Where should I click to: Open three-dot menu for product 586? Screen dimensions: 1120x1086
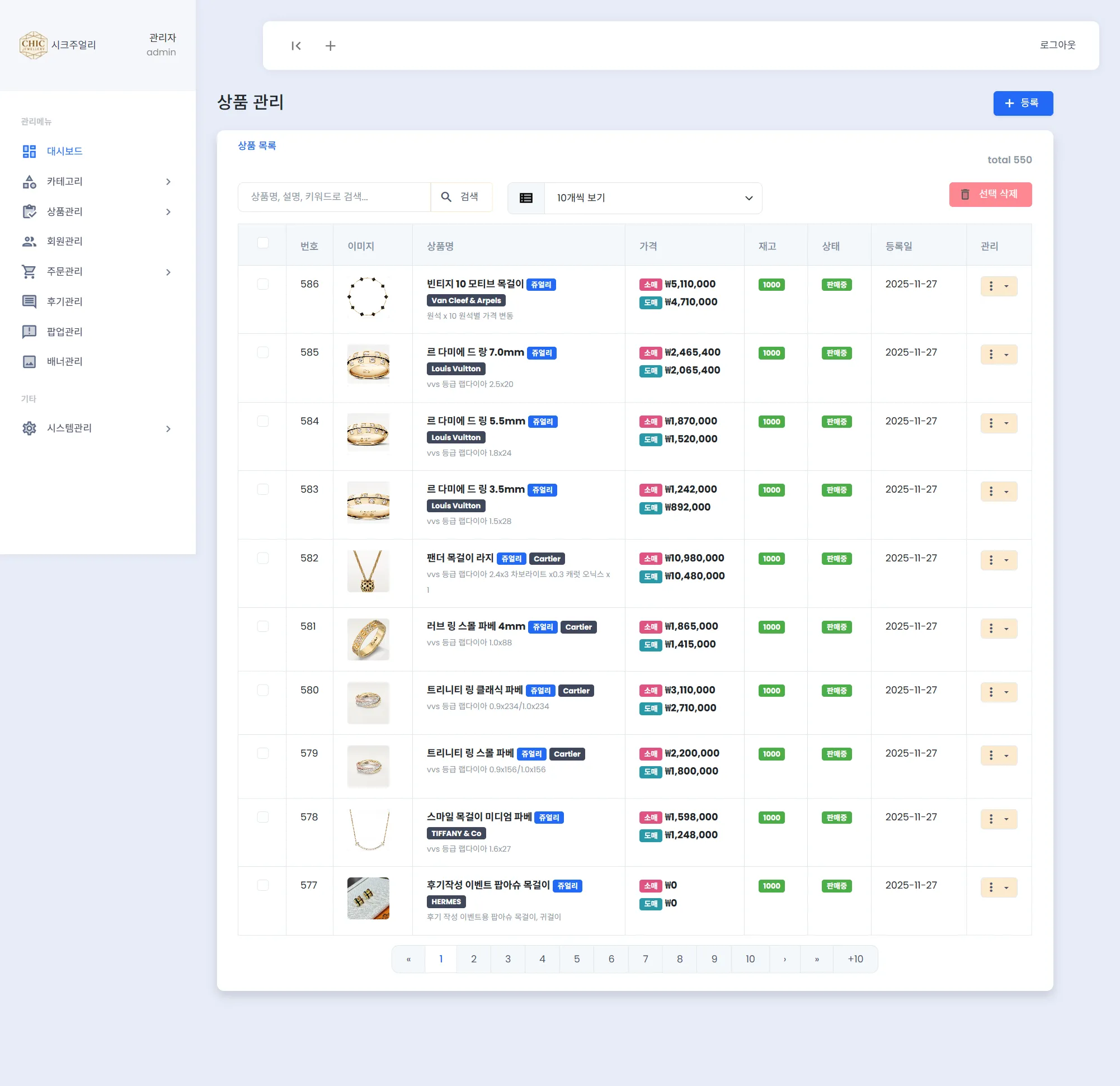[x=999, y=286]
